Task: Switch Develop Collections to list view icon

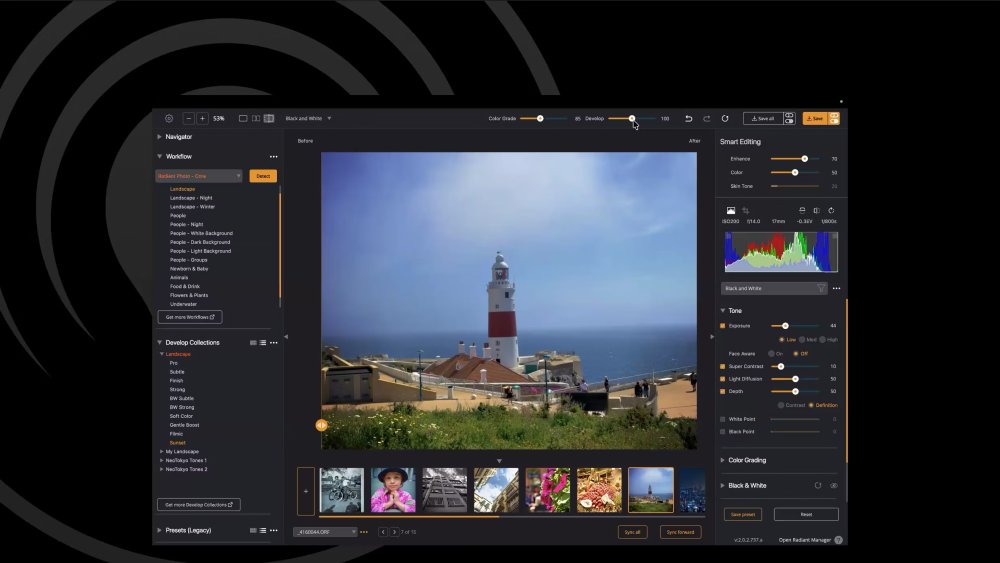Action: point(262,343)
